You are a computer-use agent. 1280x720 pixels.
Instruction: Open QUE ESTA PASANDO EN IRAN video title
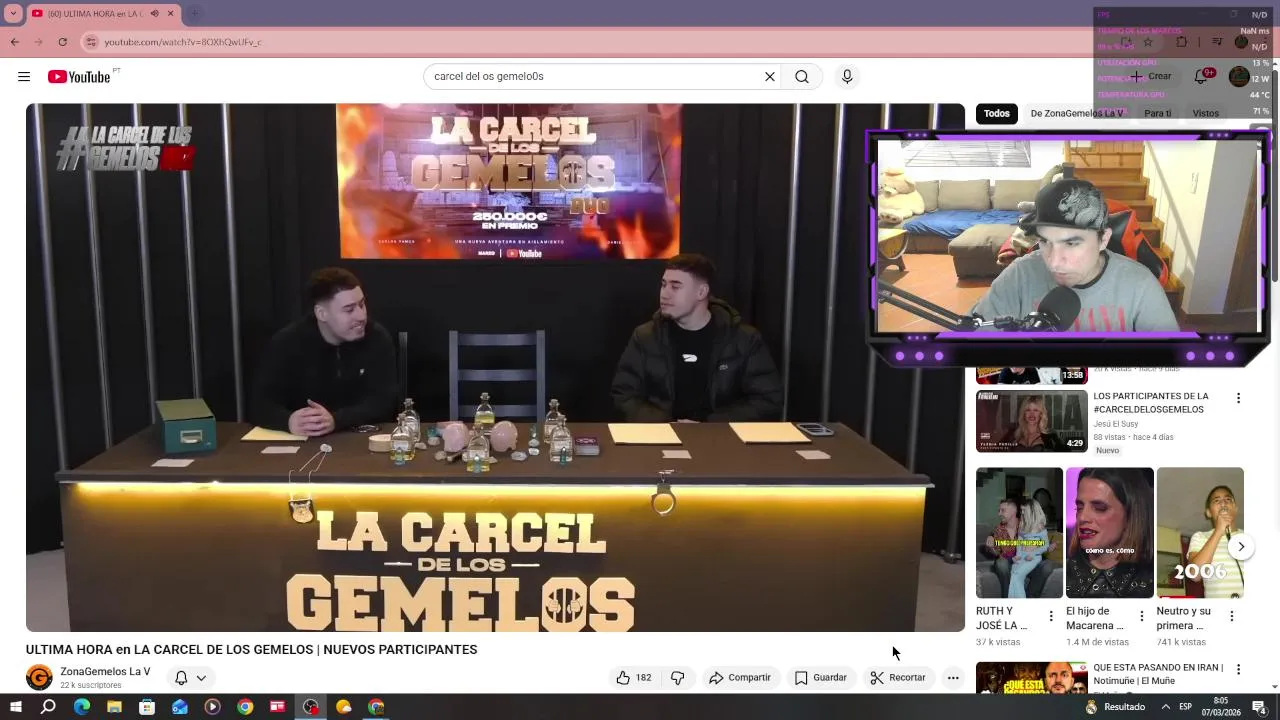coord(1158,674)
